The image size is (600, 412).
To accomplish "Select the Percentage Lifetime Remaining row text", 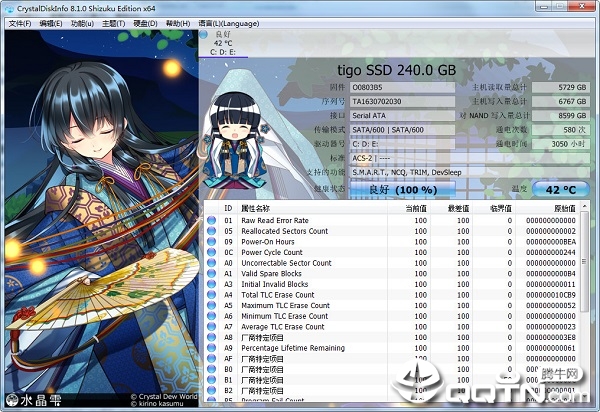I will click(293, 348).
